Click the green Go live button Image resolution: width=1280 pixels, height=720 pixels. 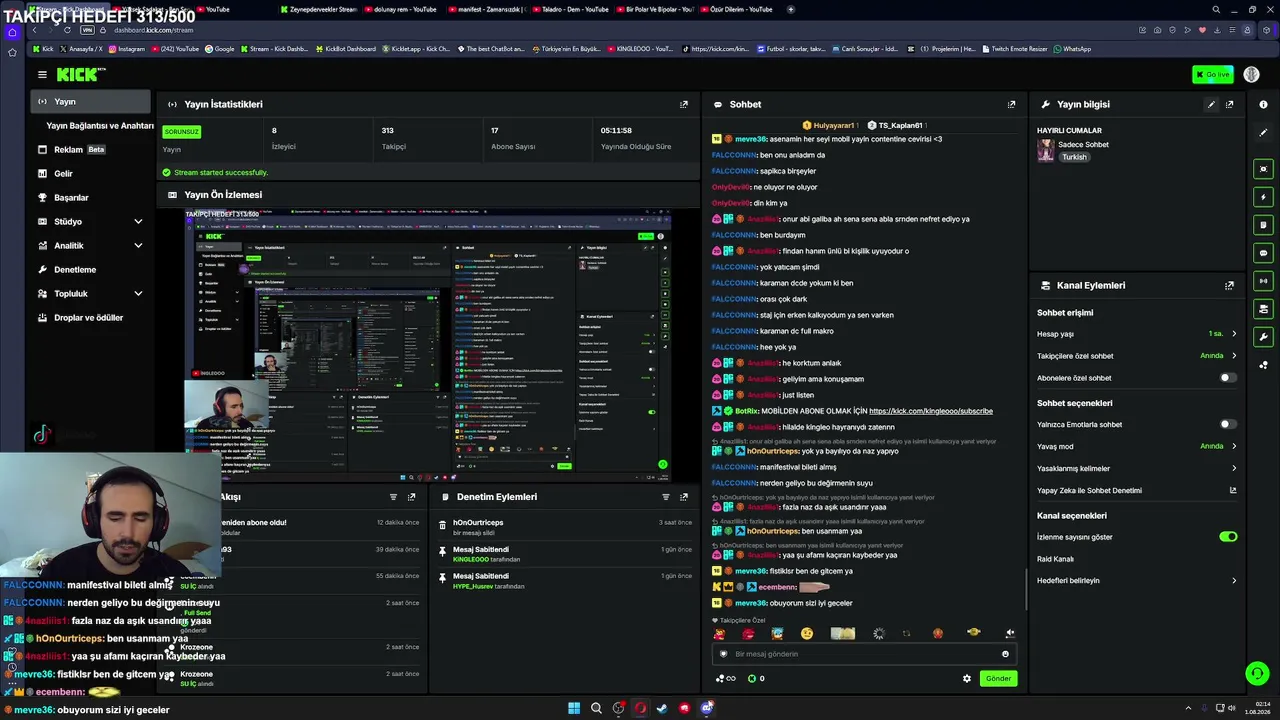pos(1213,75)
